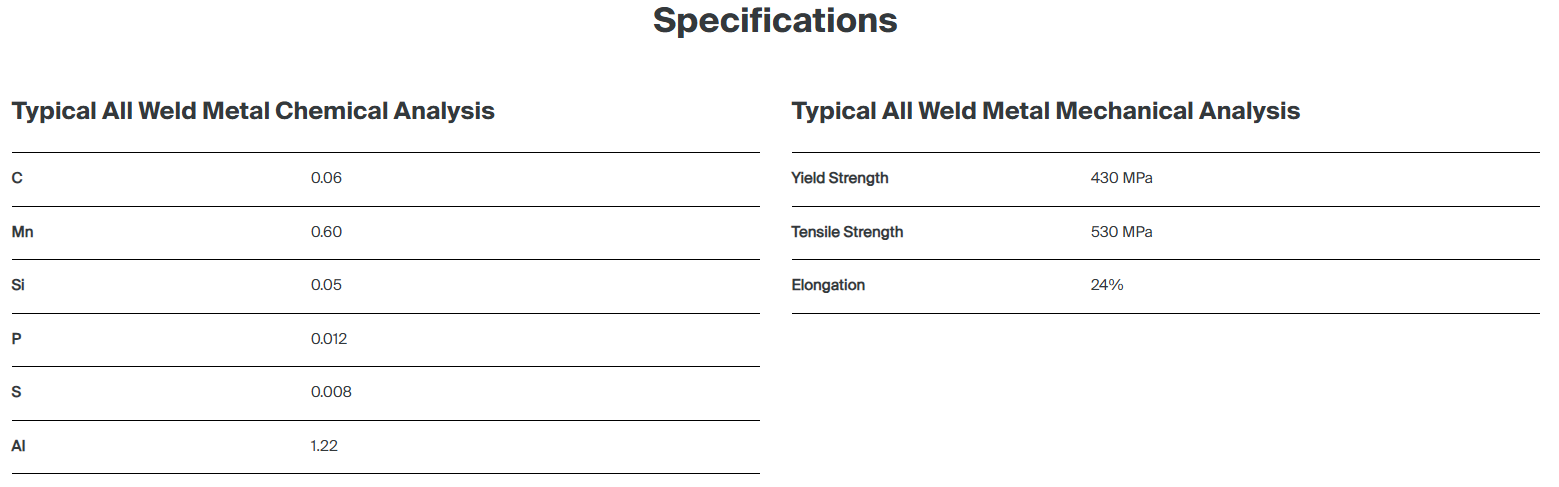The width and height of the screenshot is (1559, 487).
Task: Click the Mn element row label
Action: pyautogui.click(x=23, y=232)
